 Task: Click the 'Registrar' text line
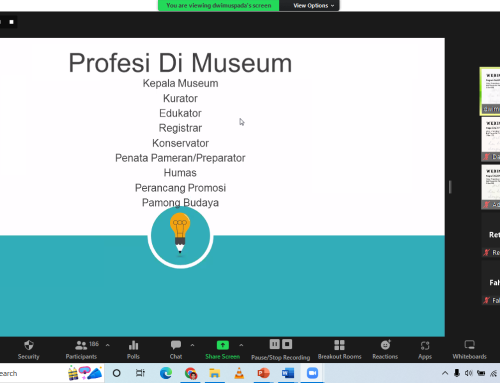(180, 128)
